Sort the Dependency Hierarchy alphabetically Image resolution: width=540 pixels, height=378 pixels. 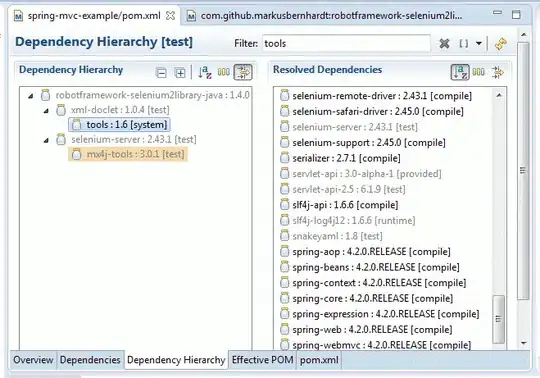(x=205, y=72)
